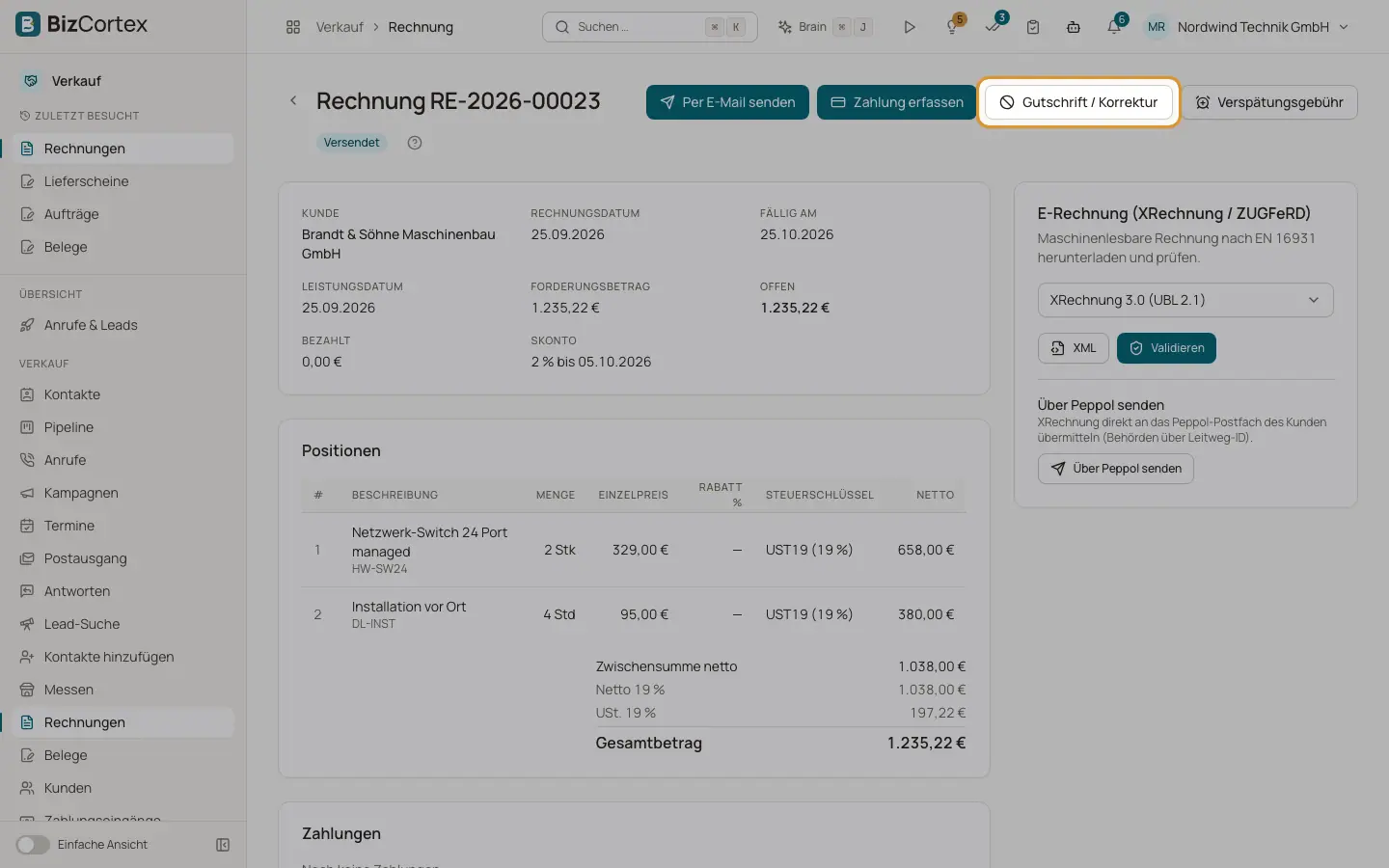The image size is (1389, 868).
Task: Click the Versendet status badge
Action: tap(351, 143)
